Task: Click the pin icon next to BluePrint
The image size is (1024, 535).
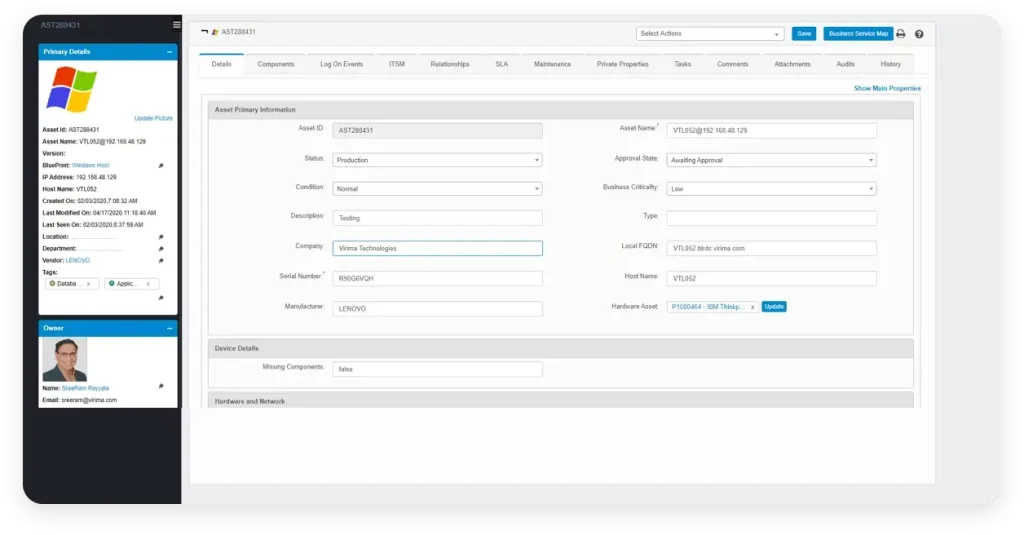Action: [x=161, y=165]
